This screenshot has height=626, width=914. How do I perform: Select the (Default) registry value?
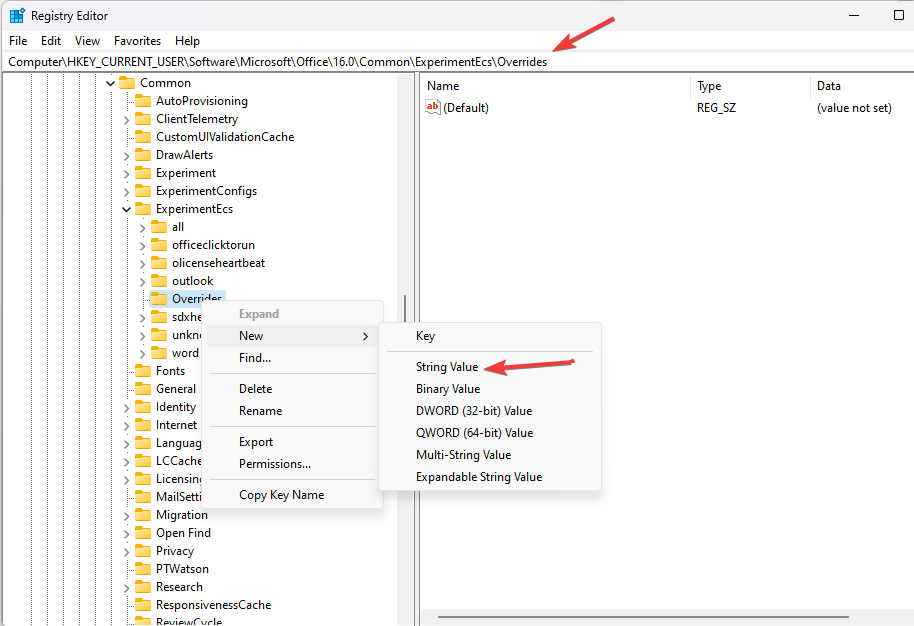tap(465, 107)
